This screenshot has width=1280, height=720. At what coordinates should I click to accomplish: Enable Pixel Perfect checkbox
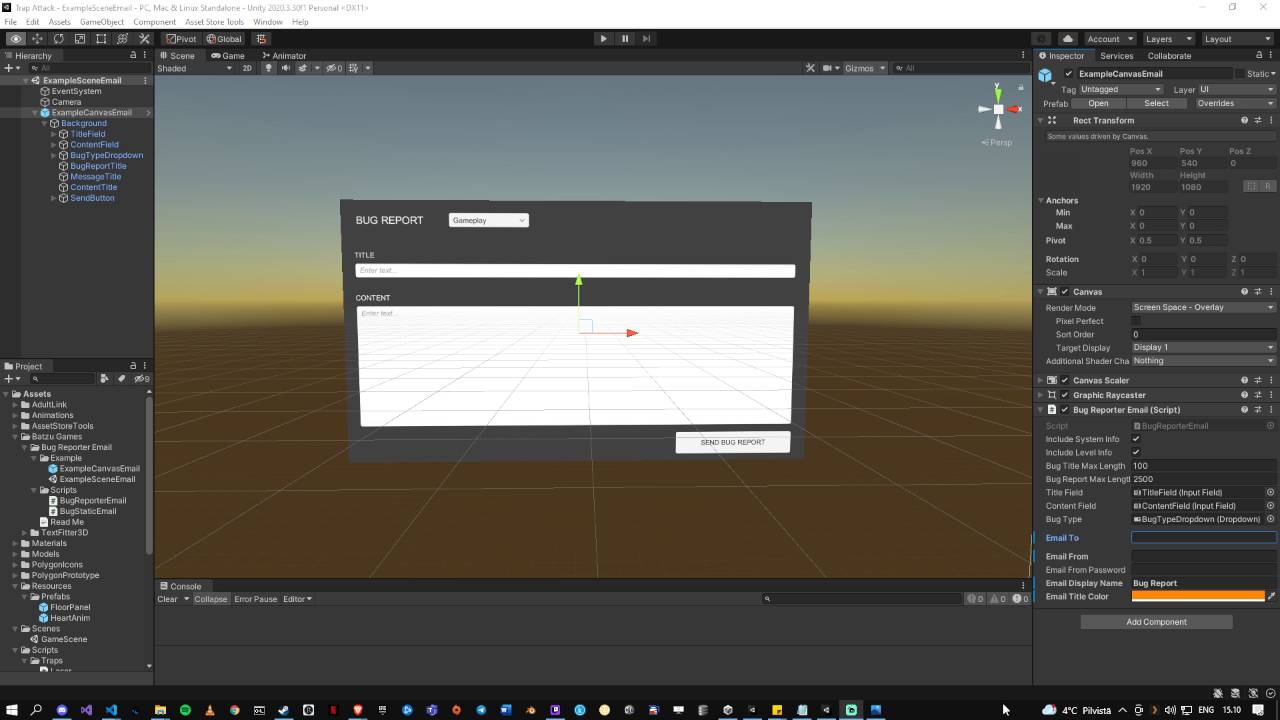tap(1136, 321)
